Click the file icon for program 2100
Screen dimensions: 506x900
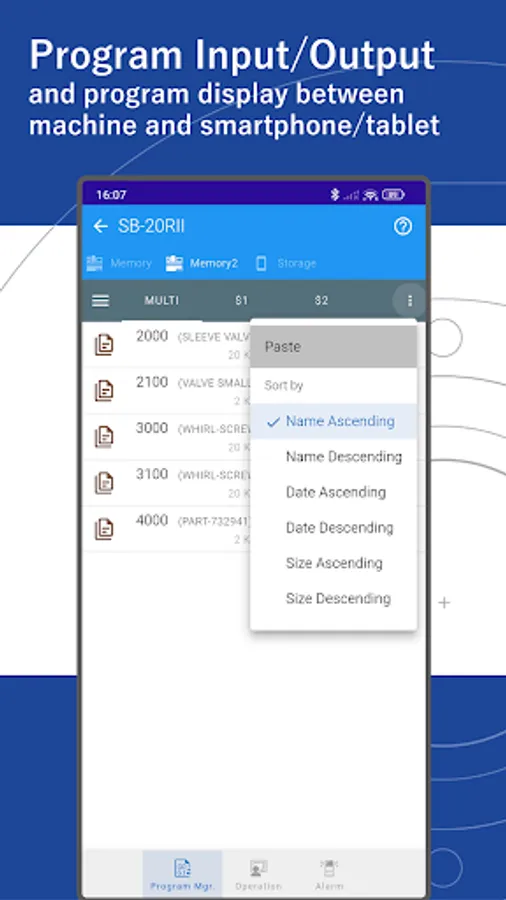click(x=104, y=391)
